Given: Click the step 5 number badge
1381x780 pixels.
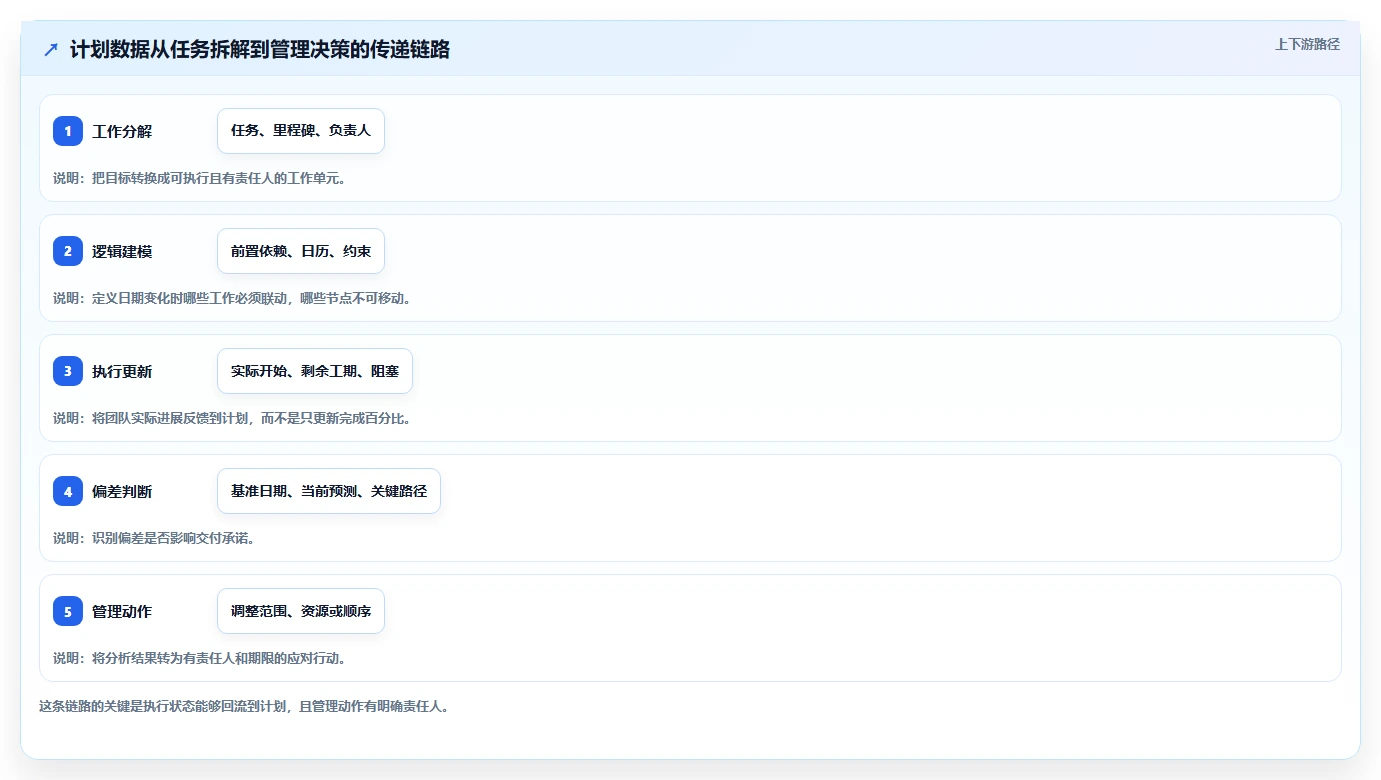Looking at the screenshot, I should [68, 611].
